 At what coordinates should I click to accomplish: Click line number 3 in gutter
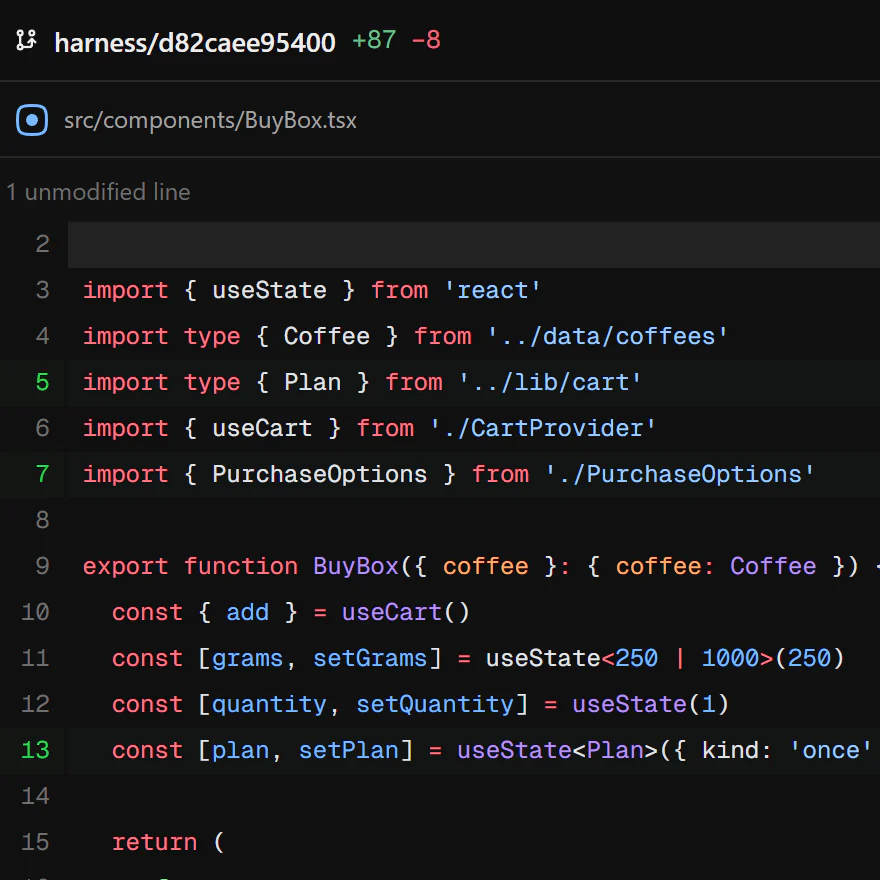(43, 290)
